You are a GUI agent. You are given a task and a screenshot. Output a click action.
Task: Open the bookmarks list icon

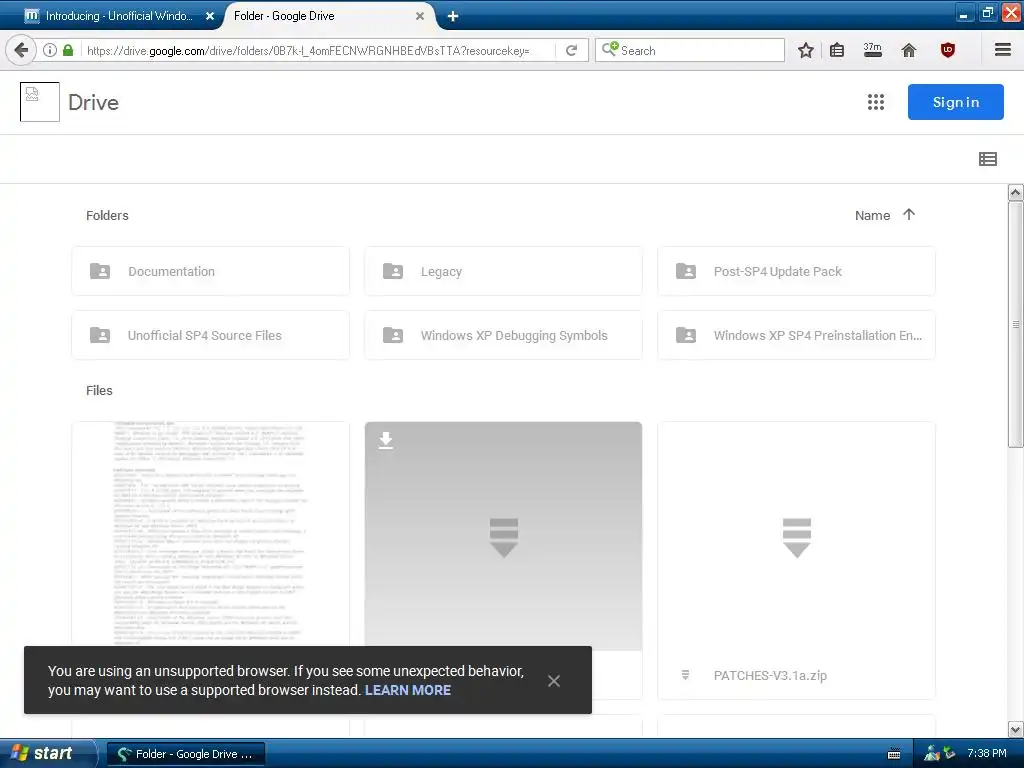pyautogui.click(x=837, y=50)
